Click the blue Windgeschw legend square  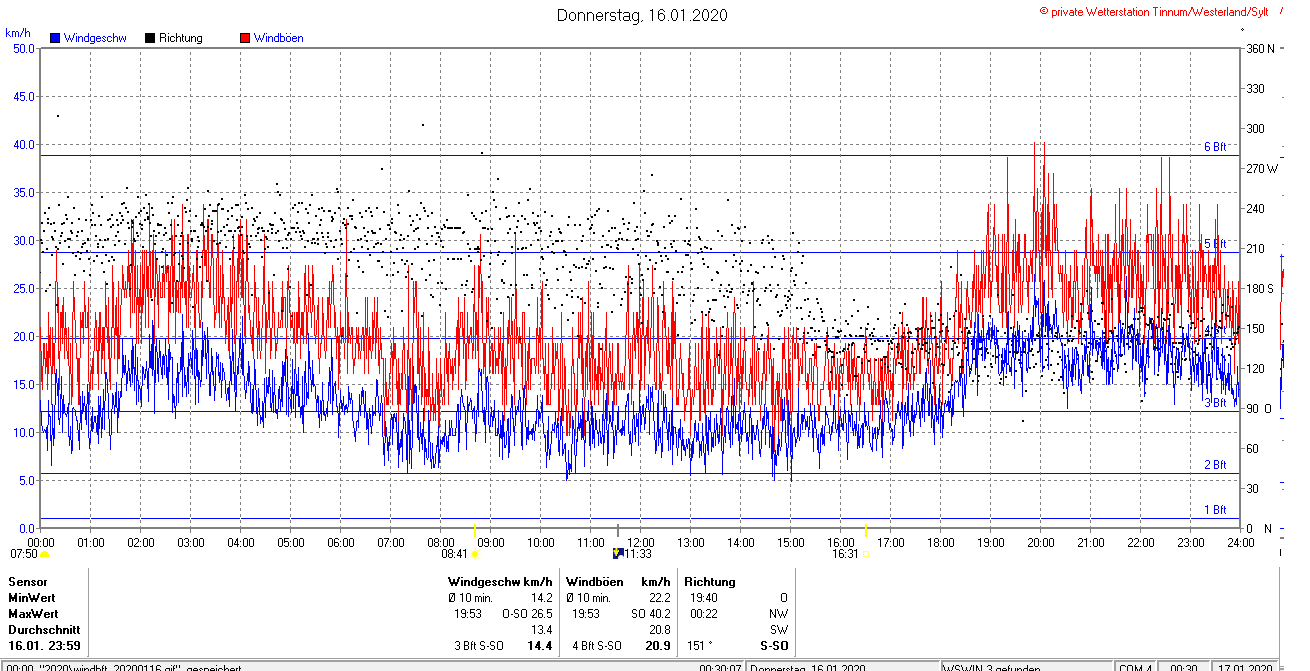coord(55,38)
